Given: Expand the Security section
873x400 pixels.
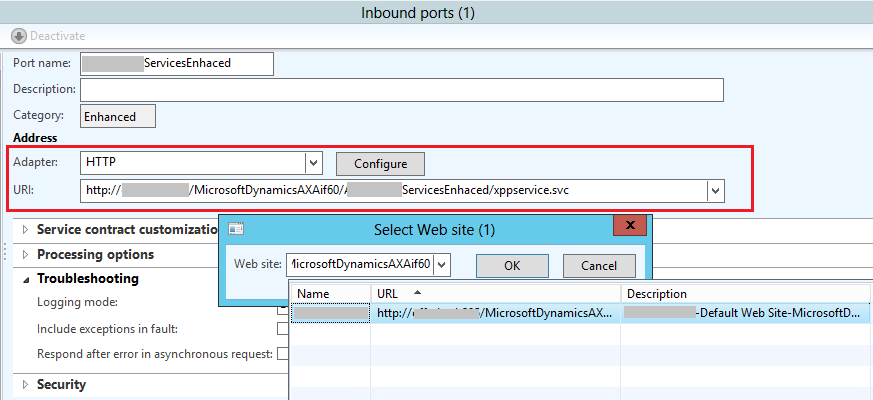Looking at the screenshot, I should coord(26,385).
